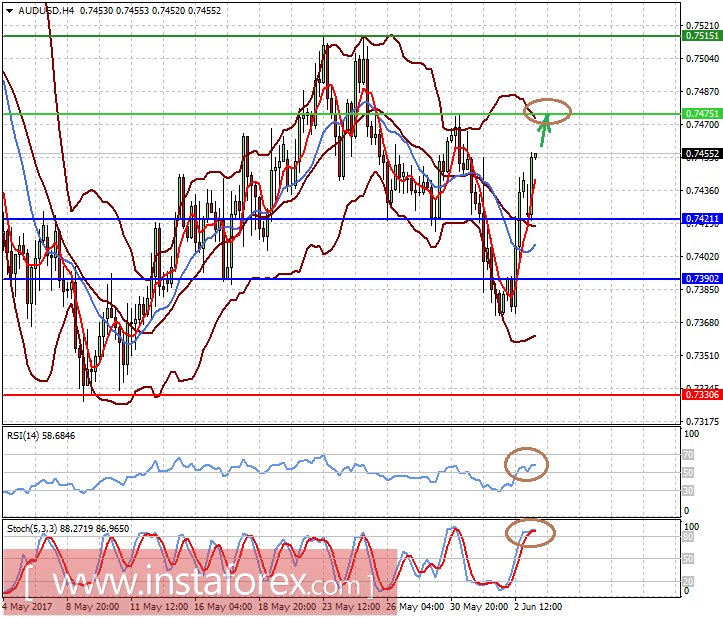Click the green upward arrow on chart

[545, 131]
